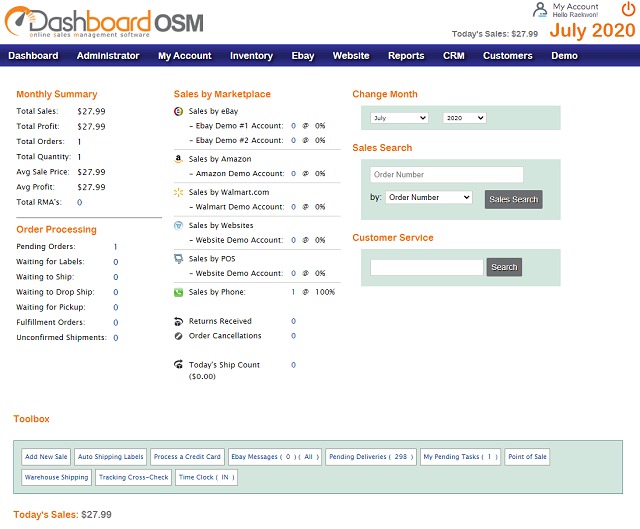
Task: Open the Ebay menu
Action: pos(302,56)
